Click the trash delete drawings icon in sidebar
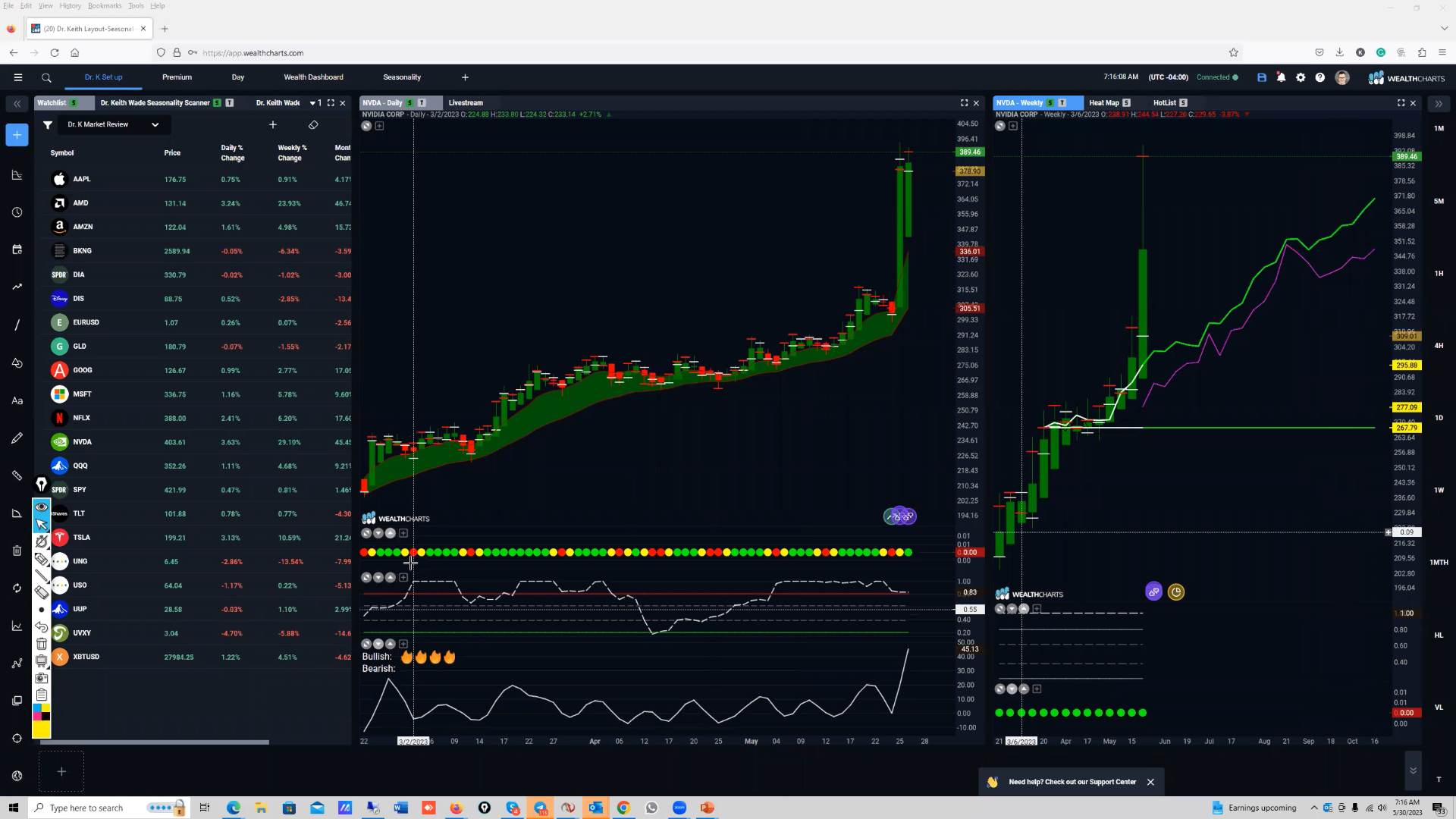The height and width of the screenshot is (819, 1456). click(x=17, y=551)
